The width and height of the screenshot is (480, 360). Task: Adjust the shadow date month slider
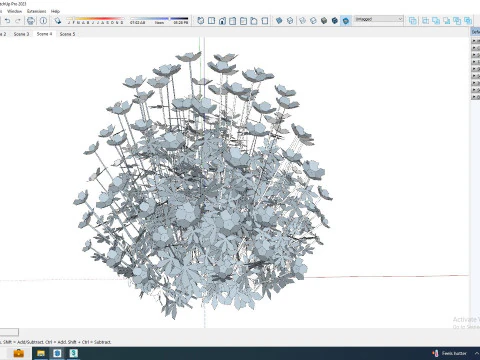point(95,20)
